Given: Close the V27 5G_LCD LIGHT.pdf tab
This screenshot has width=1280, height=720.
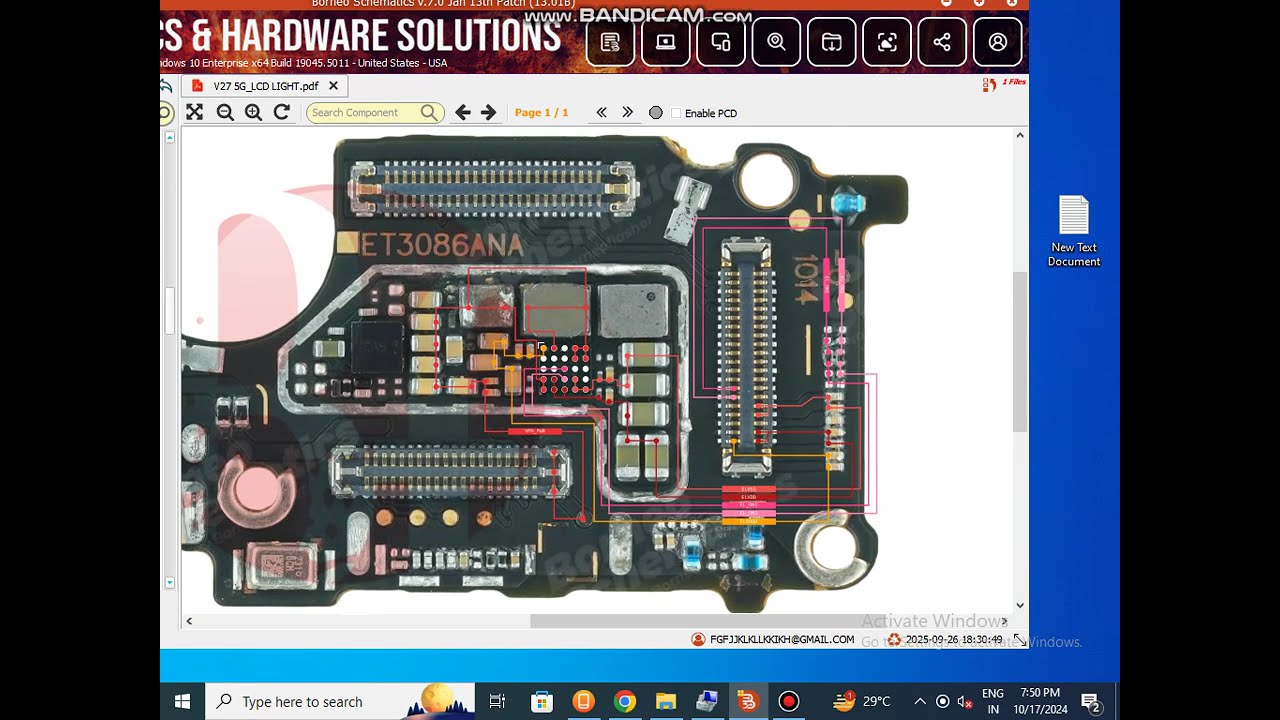Looking at the screenshot, I should [x=334, y=86].
